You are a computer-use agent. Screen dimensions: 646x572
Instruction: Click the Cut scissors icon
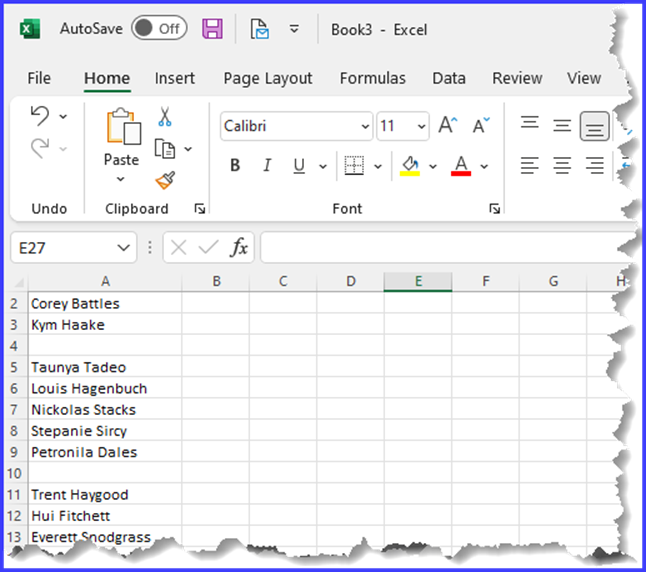(x=165, y=117)
